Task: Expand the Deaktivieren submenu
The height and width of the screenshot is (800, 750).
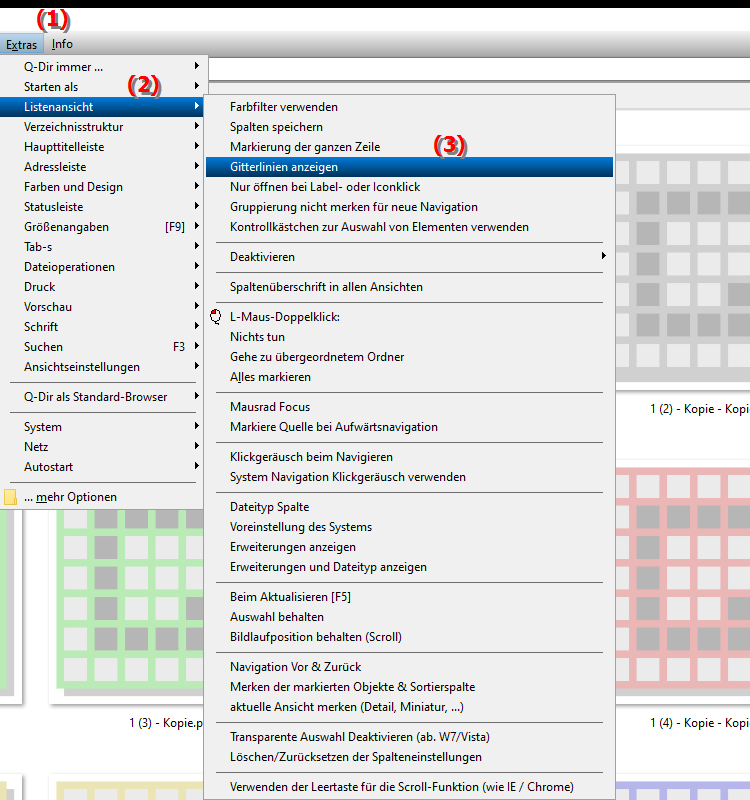Action: pyautogui.click(x=409, y=257)
